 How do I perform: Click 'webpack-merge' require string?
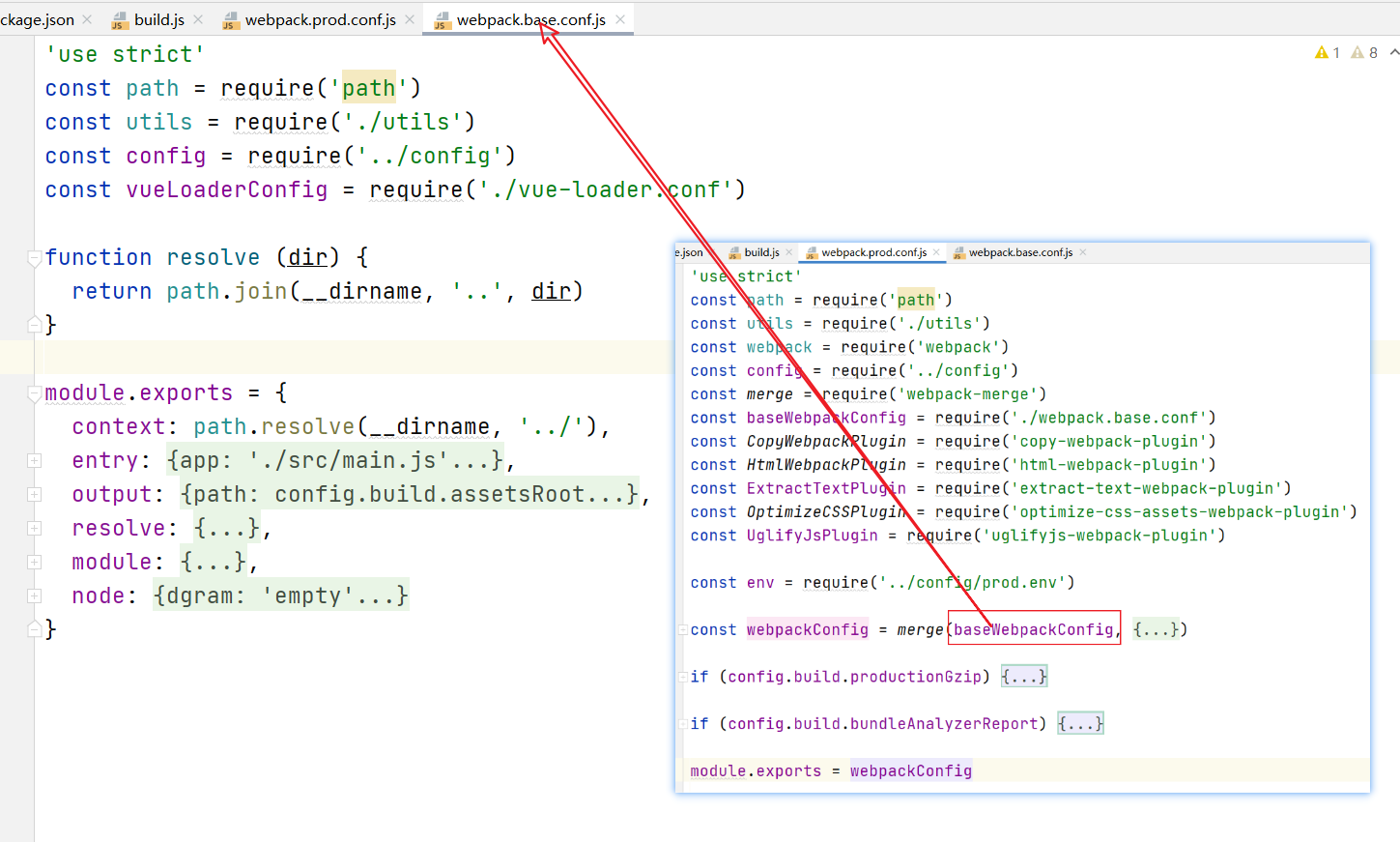[967, 394]
